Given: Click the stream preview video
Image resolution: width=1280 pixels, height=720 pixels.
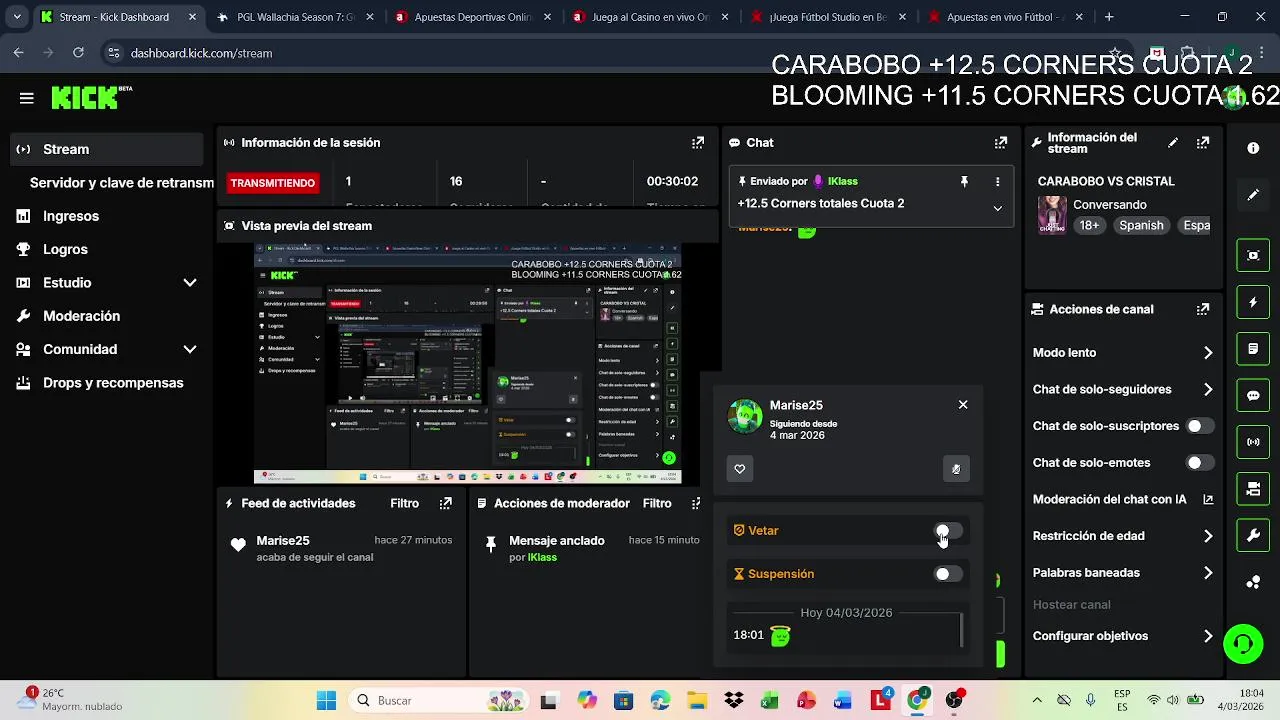Looking at the screenshot, I should point(468,364).
